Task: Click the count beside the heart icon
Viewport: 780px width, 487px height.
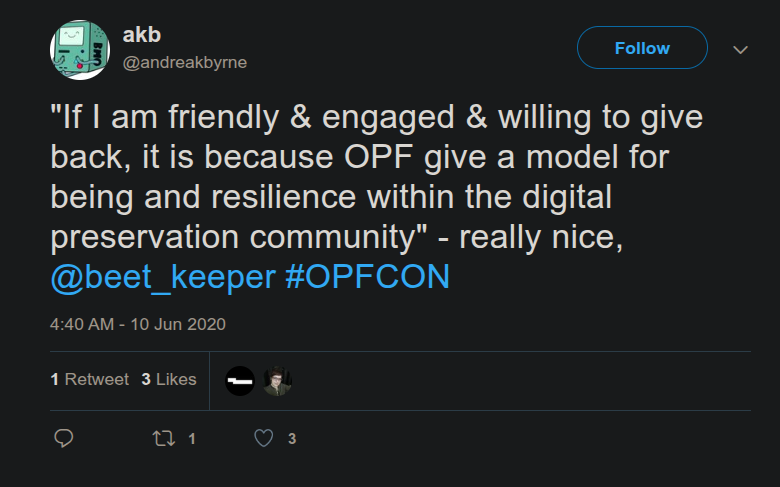Action: point(291,438)
